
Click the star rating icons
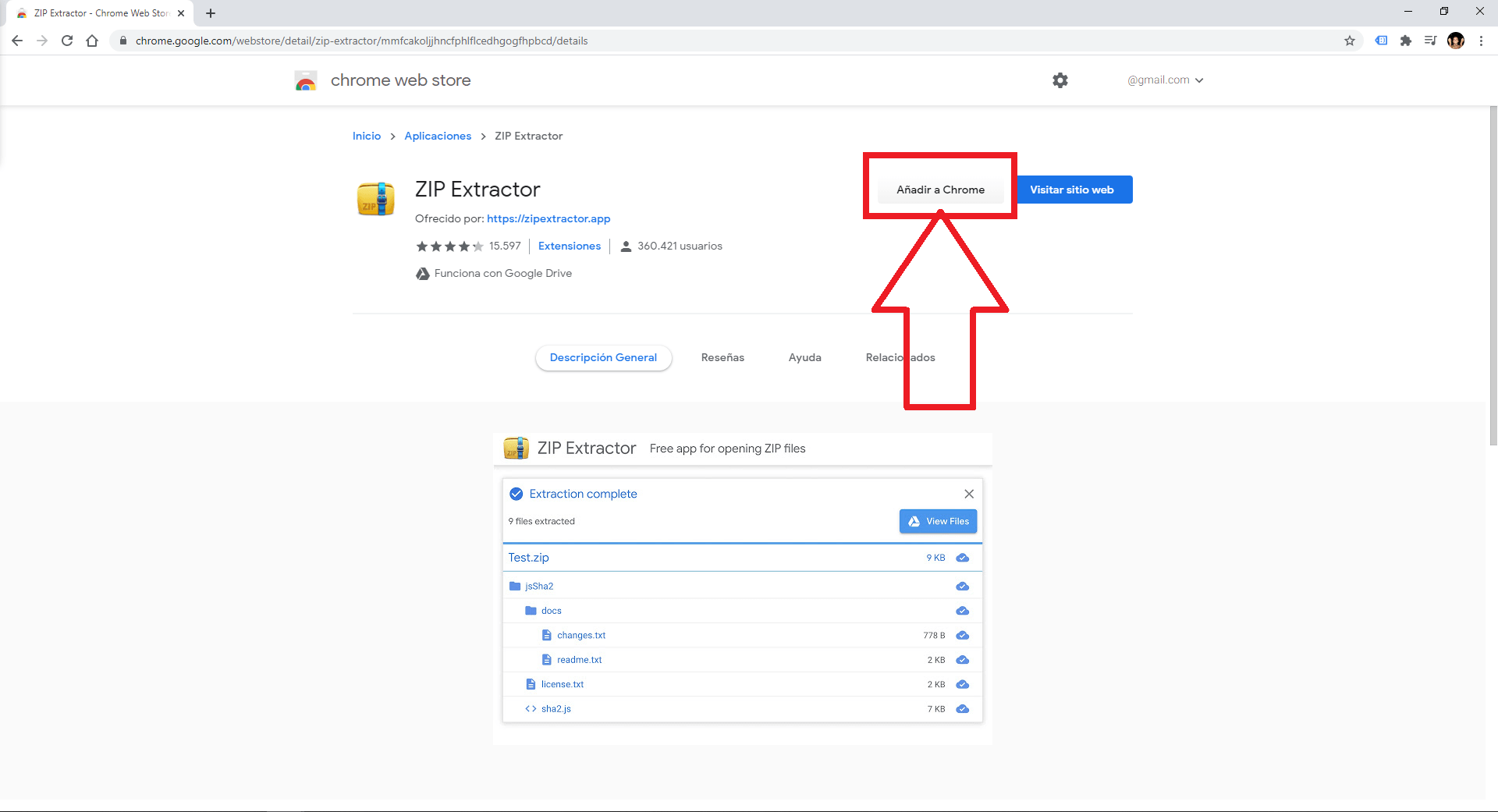click(x=449, y=246)
